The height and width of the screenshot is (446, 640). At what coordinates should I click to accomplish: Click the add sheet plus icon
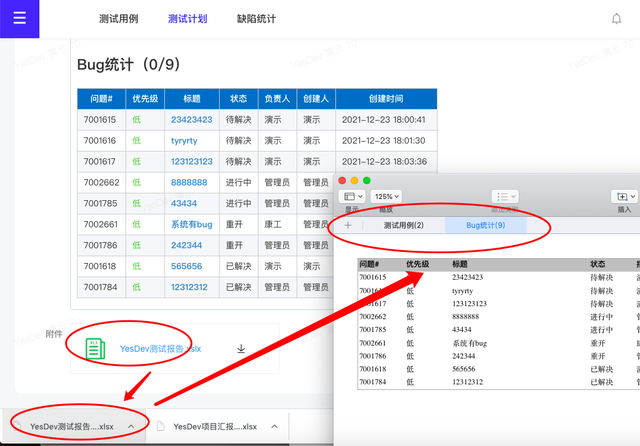pyautogui.click(x=348, y=225)
